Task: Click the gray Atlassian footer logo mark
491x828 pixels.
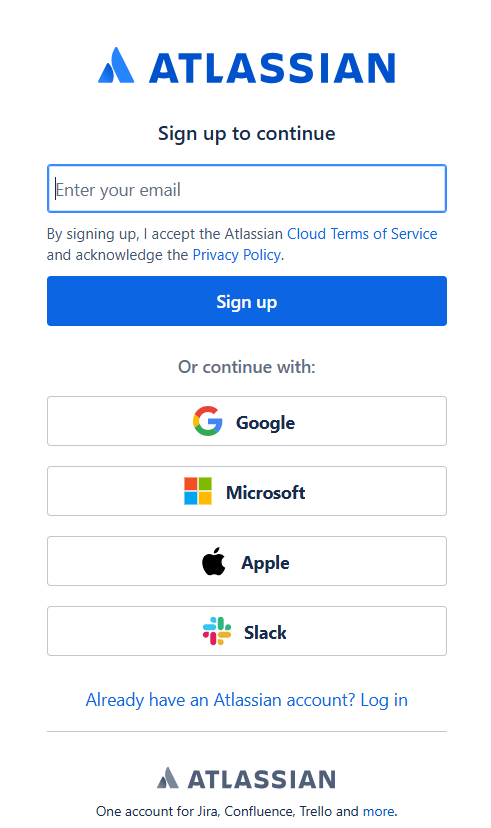Action: 168,777
